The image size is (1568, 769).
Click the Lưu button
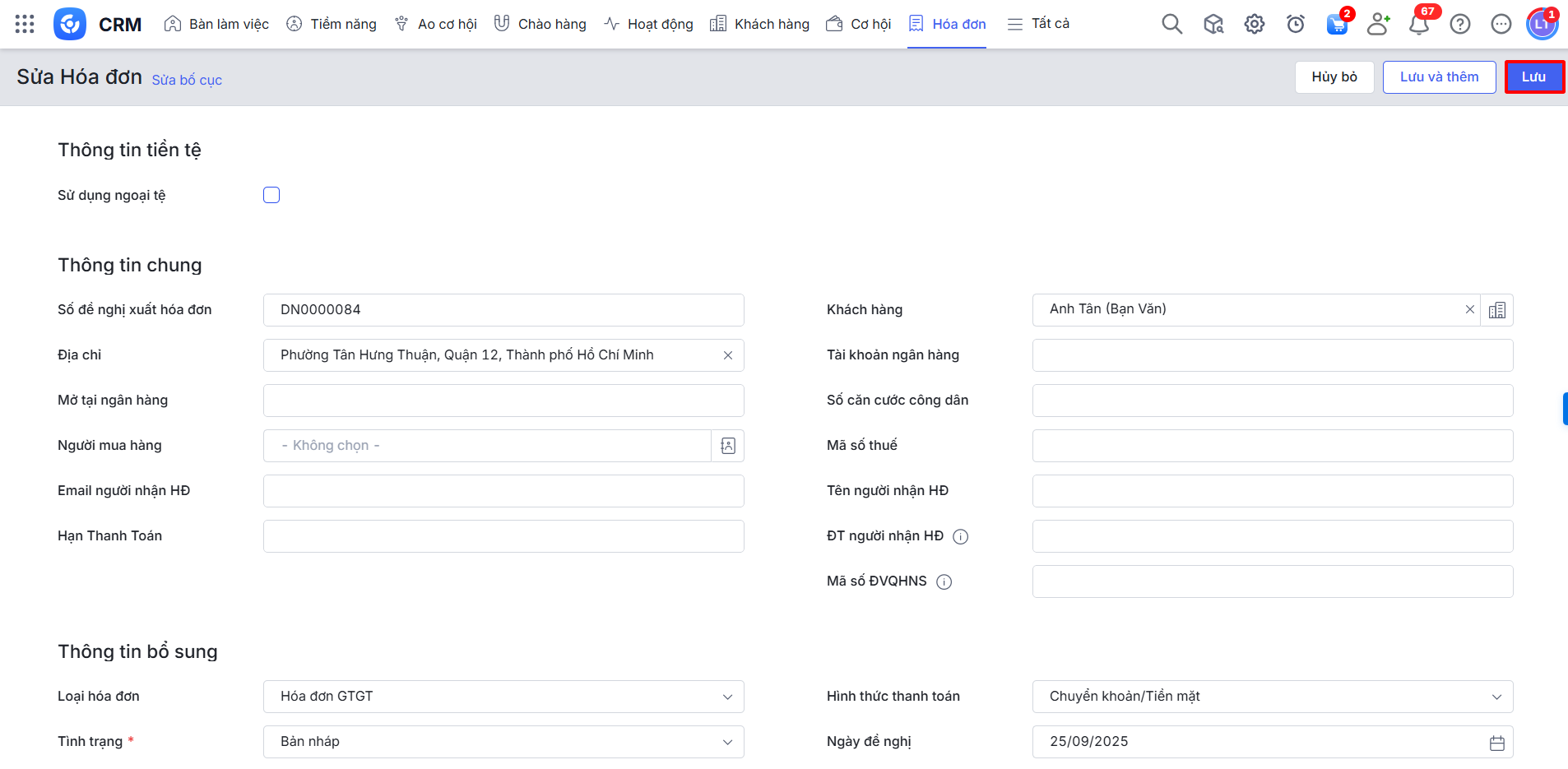point(1533,76)
